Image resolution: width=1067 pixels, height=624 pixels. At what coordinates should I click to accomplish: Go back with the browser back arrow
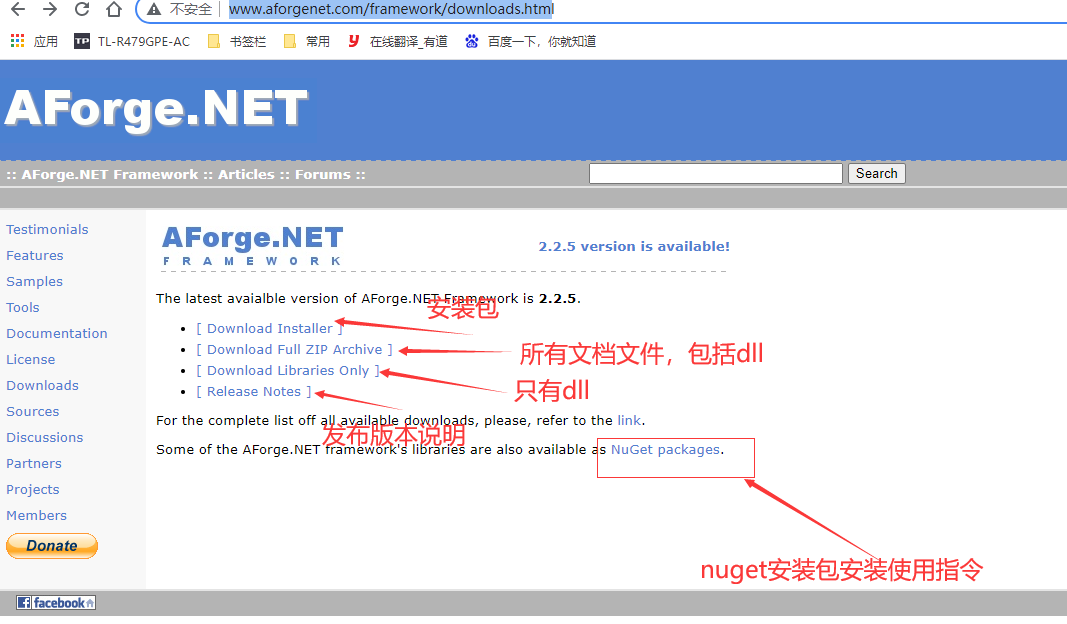pyautogui.click(x=18, y=9)
